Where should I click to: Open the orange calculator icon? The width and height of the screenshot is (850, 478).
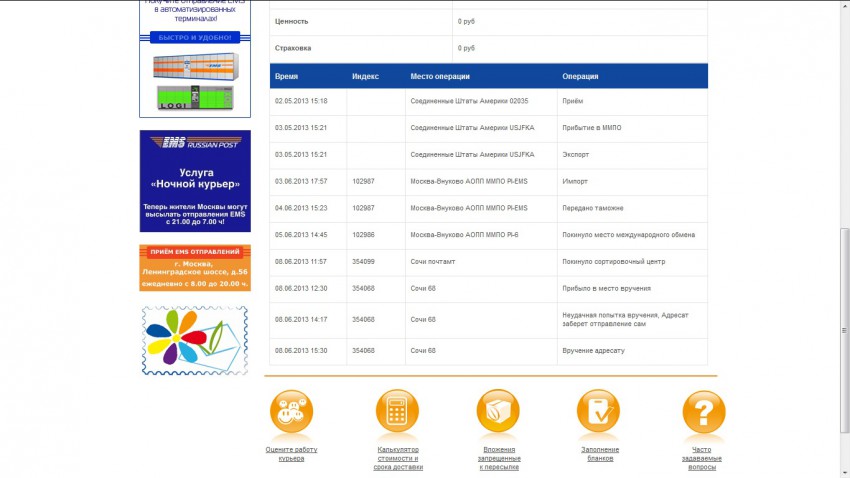point(397,412)
